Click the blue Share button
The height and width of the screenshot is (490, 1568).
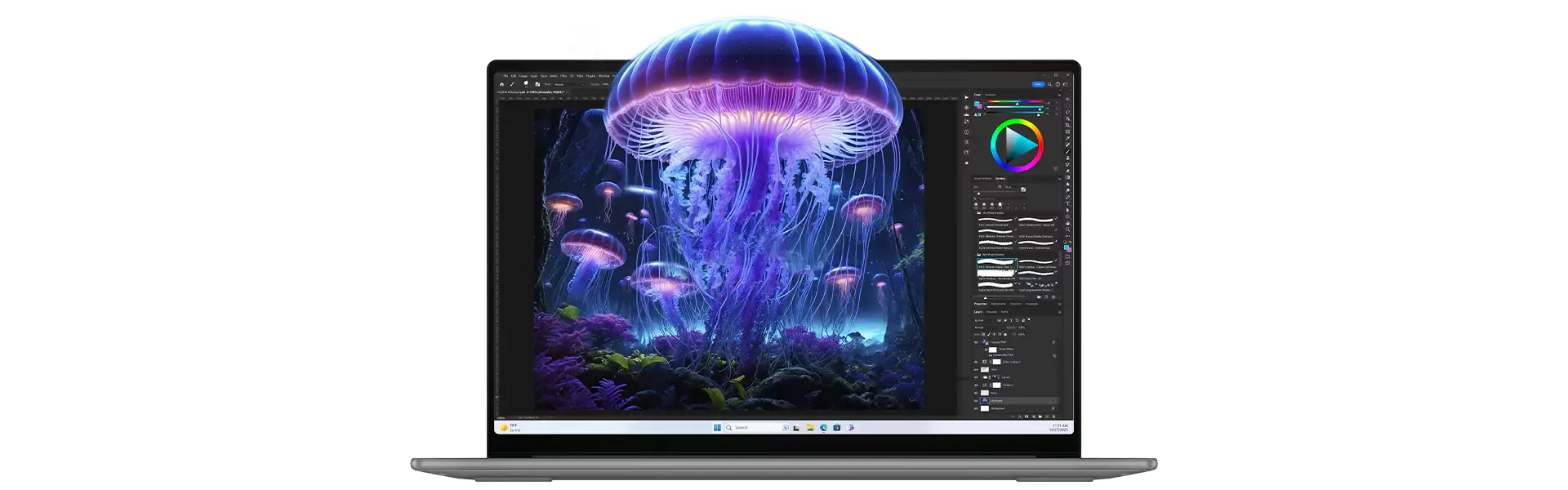1038,84
